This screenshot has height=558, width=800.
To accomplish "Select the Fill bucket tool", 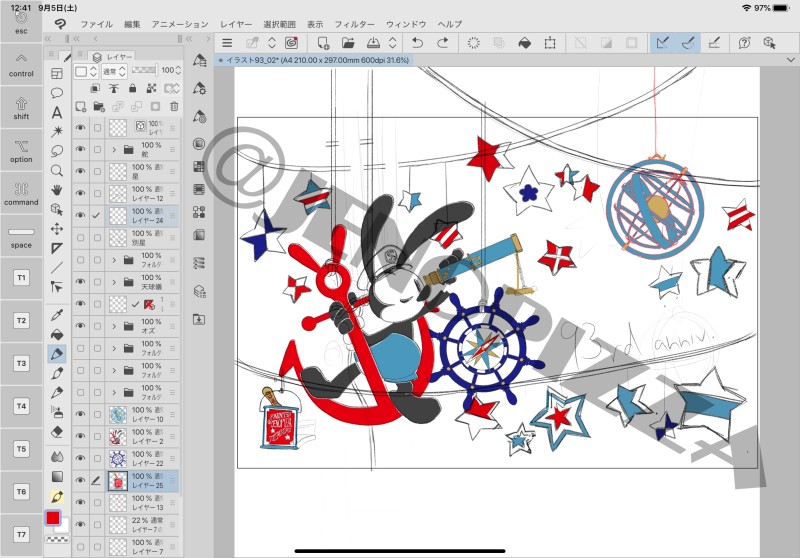I will [57, 335].
